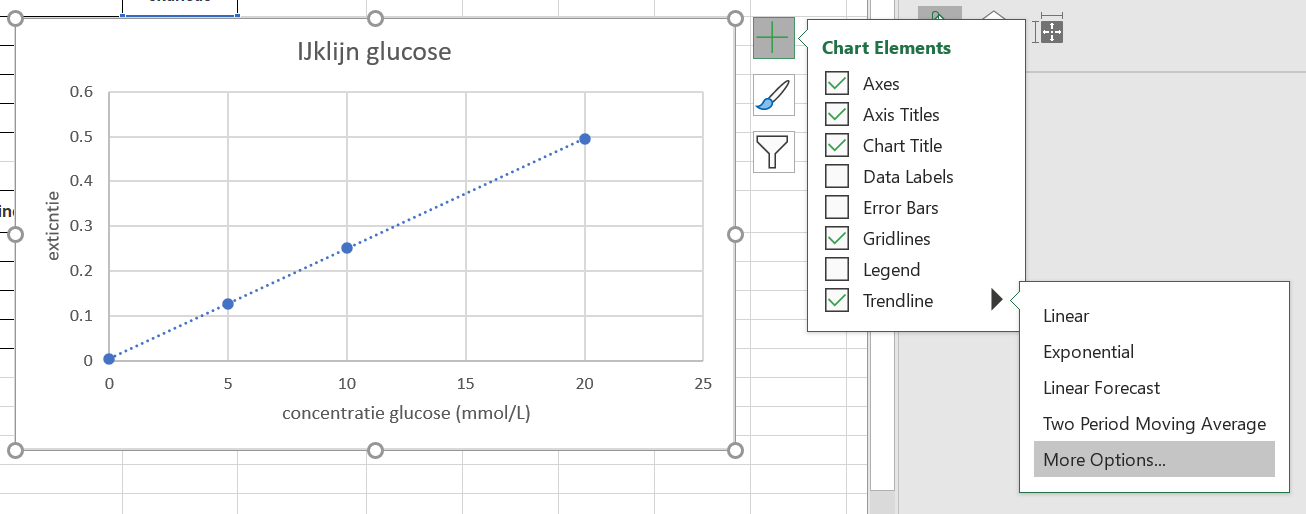Viewport: 1306px width, 514px height.
Task: Enable the Data Labels checkbox
Action: [x=837, y=177]
